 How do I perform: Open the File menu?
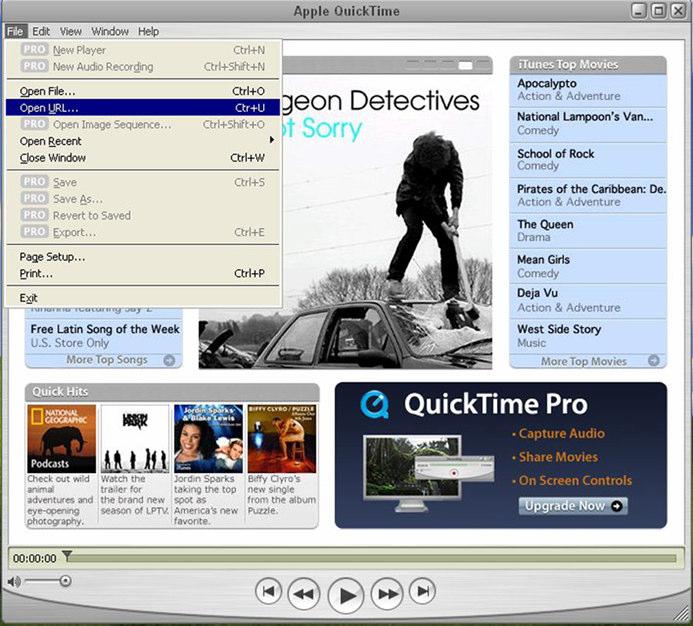pos(15,31)
